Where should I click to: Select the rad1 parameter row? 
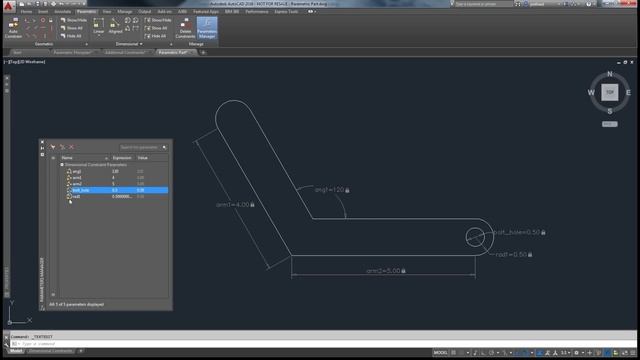pyautogui.click(x=117, y=196)
